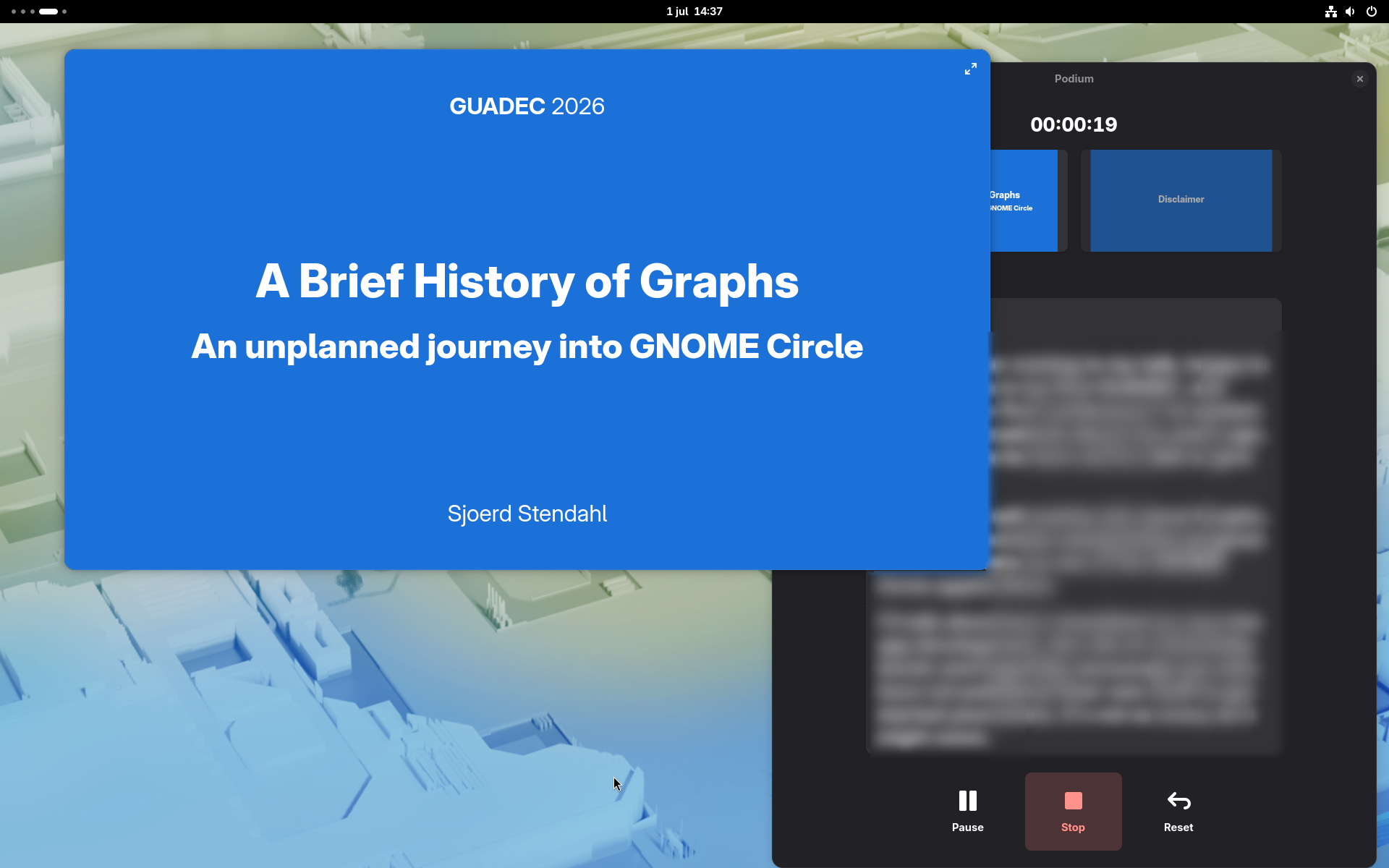Select the Disclaimer next-slide thumbnail
This screenshot has height=868, width=1389.
[x=1181, y=200]
